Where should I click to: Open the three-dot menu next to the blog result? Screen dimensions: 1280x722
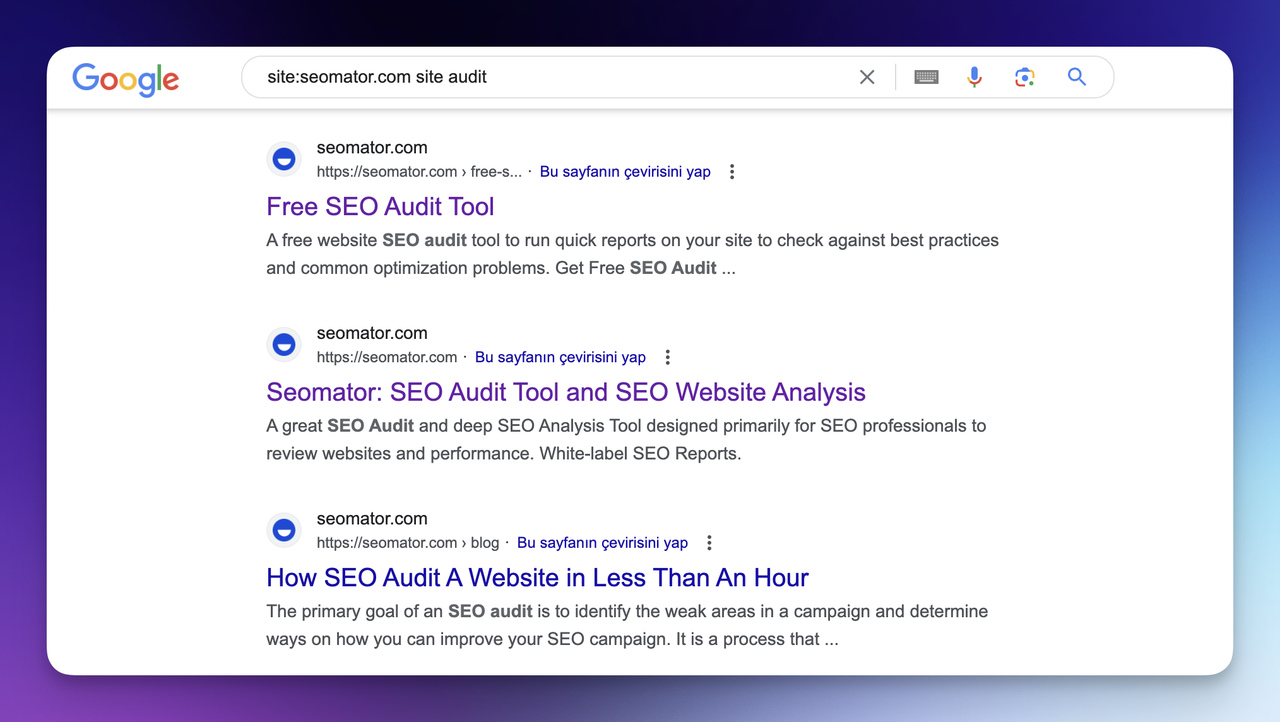point(708,542)
